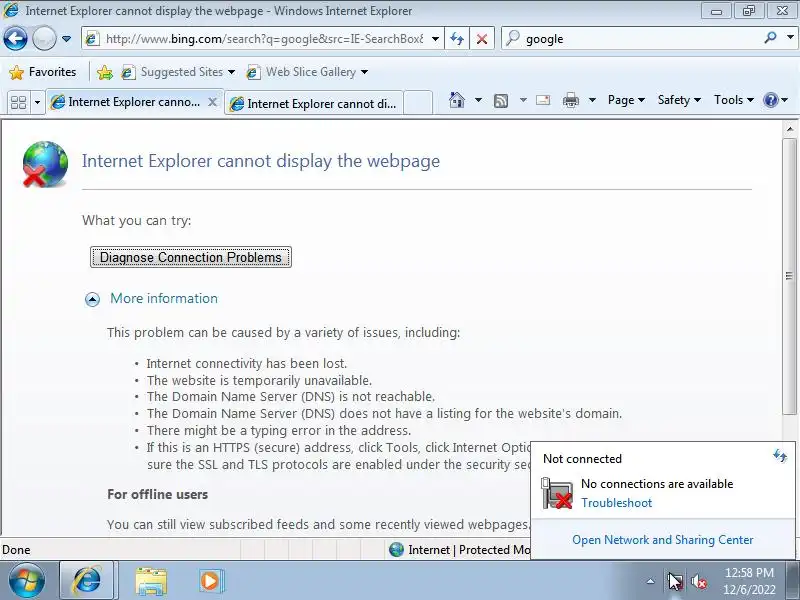800x600 pixels.
Task: Click the vertical scrollbar thumb
Action: [789, 276]
